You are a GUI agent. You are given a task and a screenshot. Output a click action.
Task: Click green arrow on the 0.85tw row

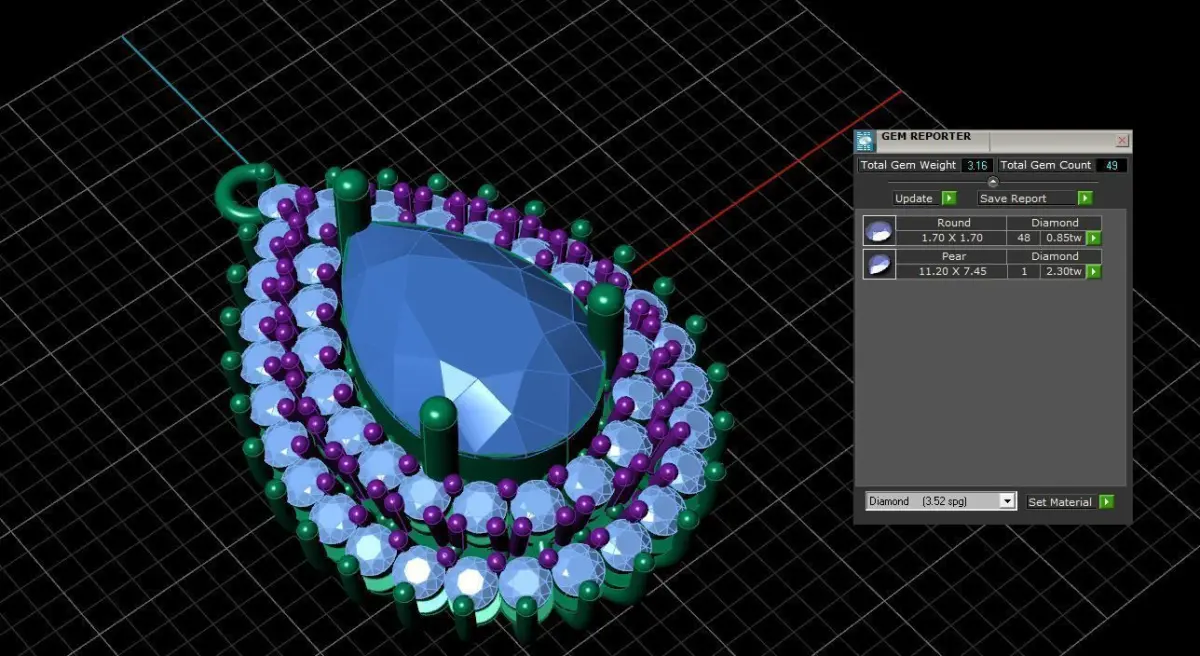[1094, 238]
